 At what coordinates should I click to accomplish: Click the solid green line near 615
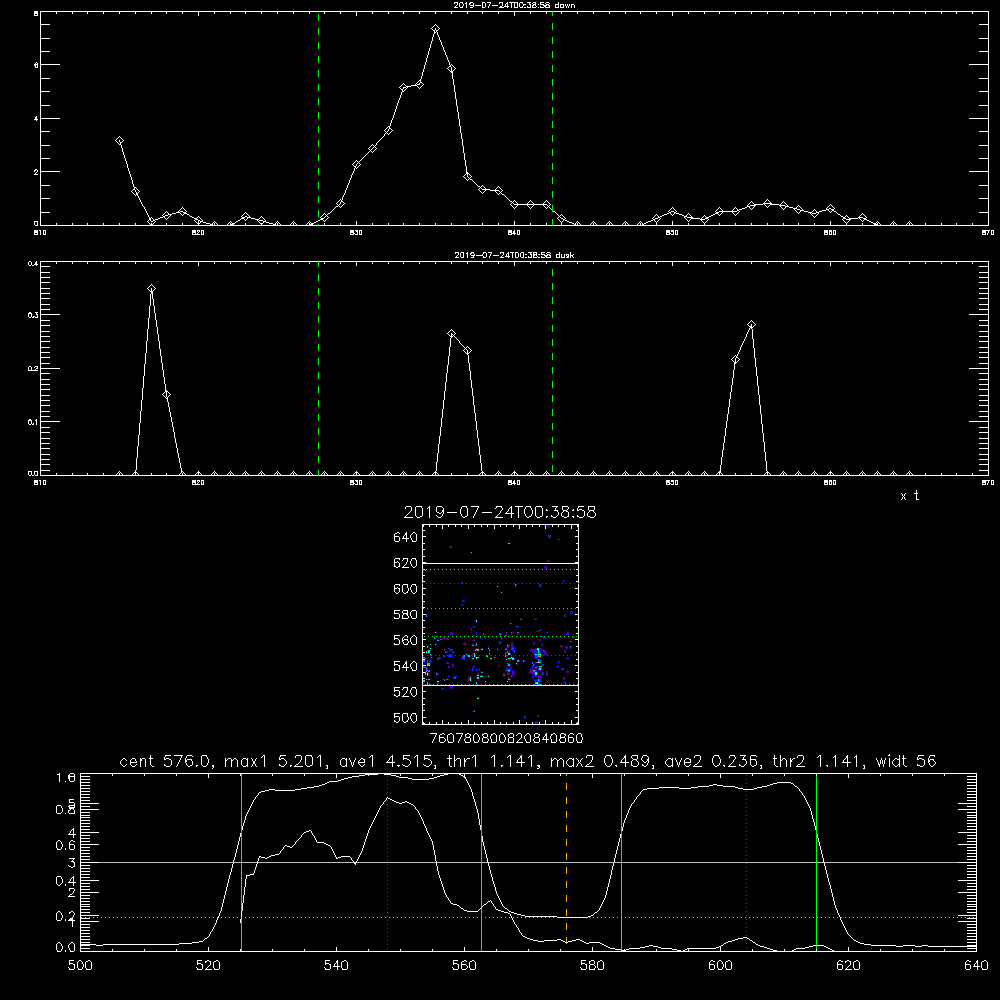(x=816, y=862)
